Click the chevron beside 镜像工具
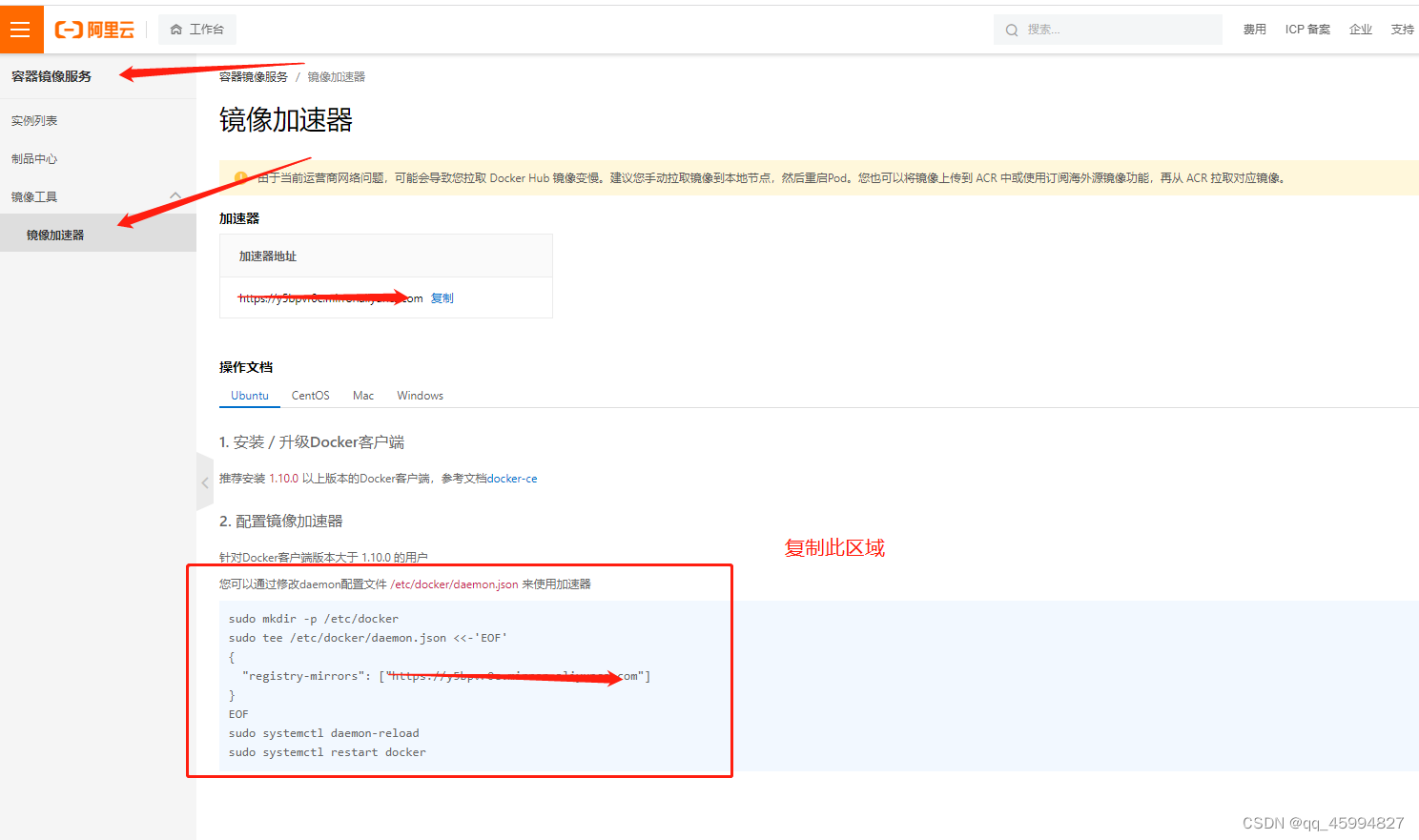 pos(175,195)
